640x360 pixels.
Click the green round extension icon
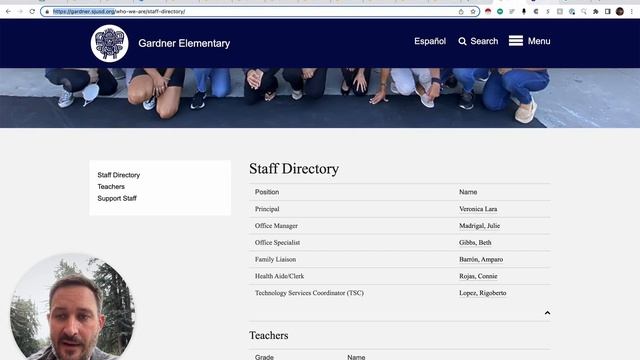(500, 11)
